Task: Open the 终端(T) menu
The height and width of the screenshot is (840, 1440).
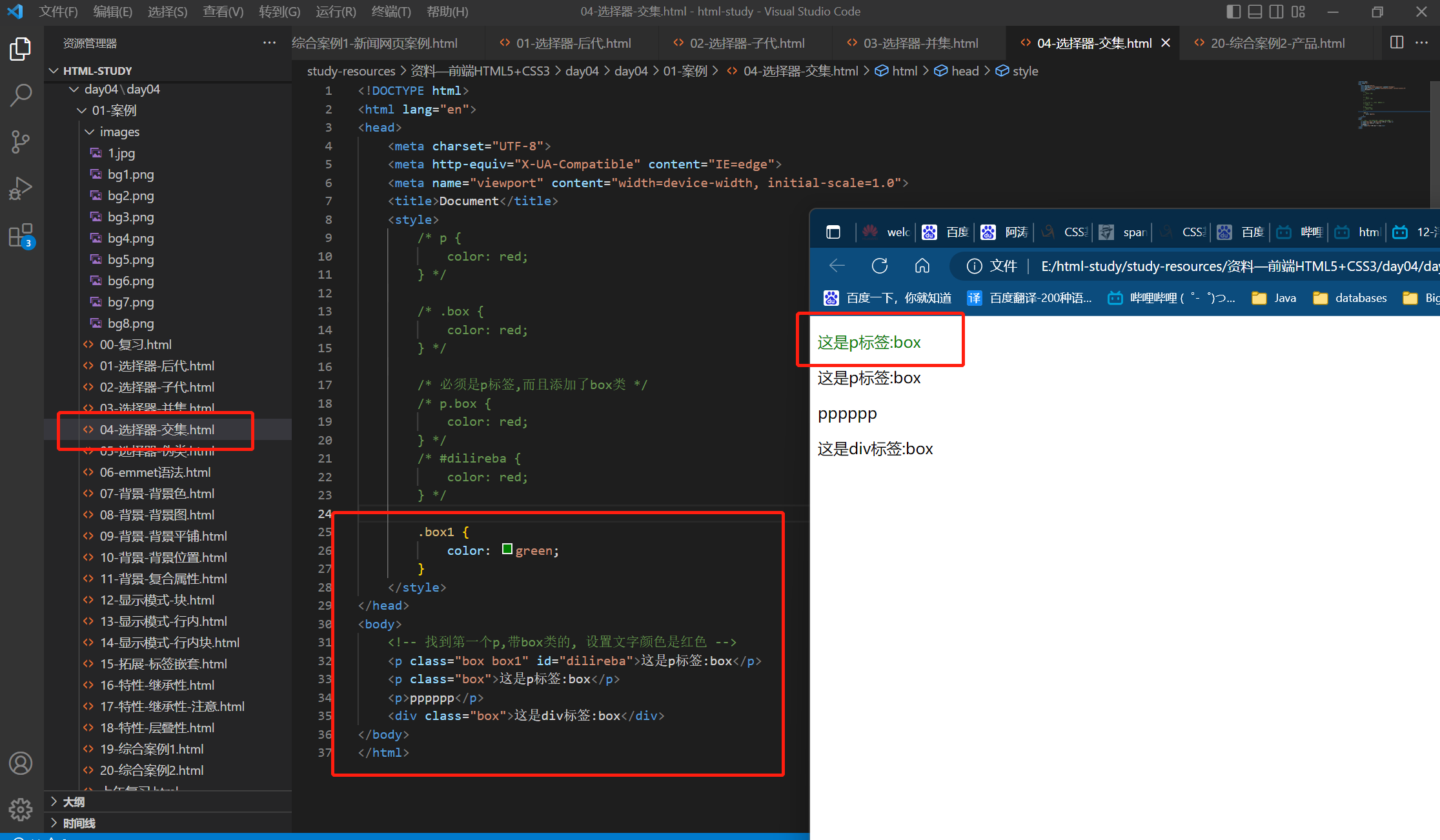Action: [x=391, y=12]
